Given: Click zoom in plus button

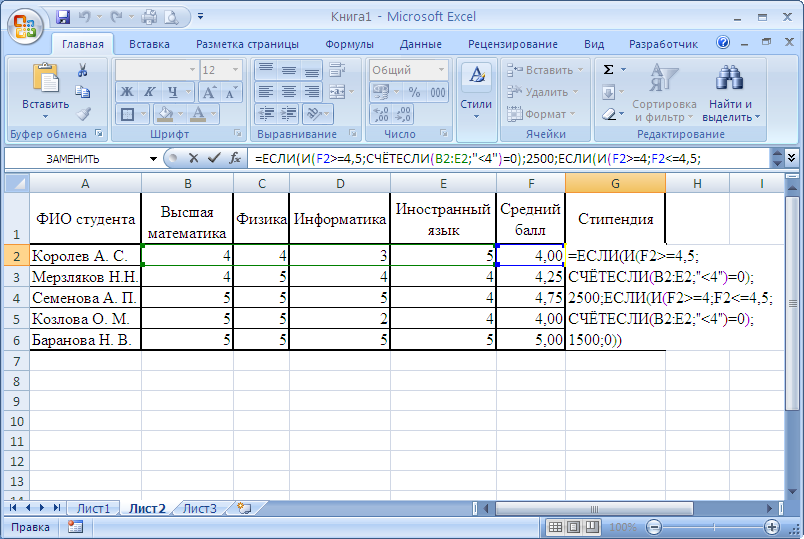Looking at the screenshot, I should tap(772, 527).
